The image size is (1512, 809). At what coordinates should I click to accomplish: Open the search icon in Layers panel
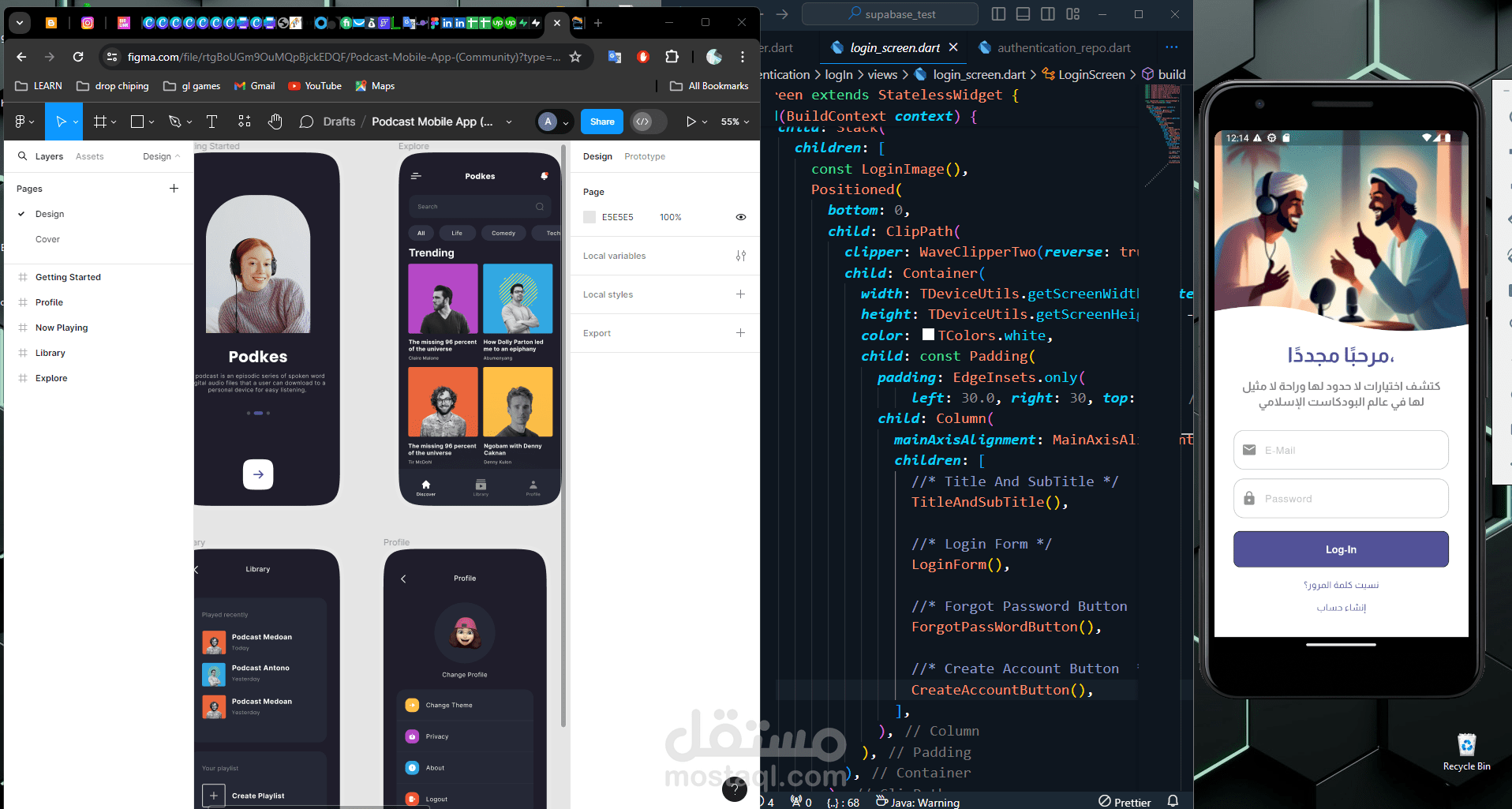click(x=22, y=156)
